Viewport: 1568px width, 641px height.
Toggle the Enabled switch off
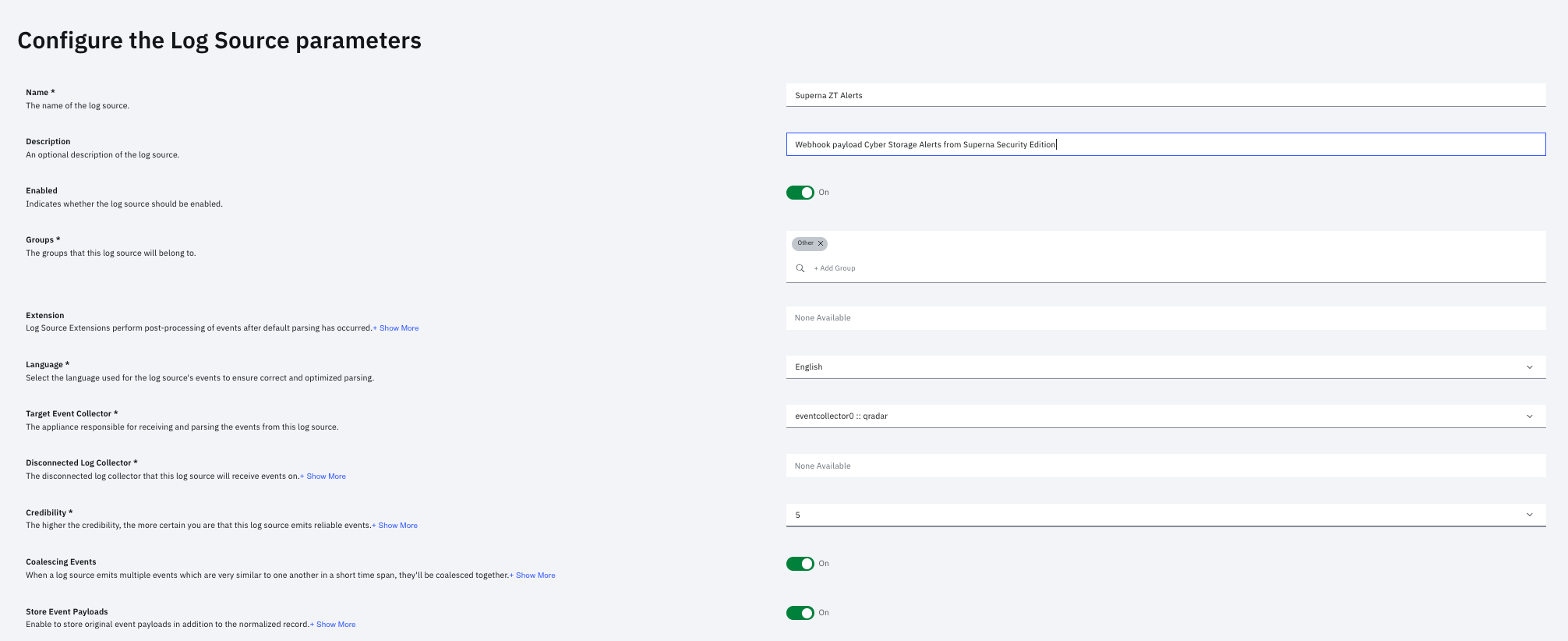pos(800,193)
